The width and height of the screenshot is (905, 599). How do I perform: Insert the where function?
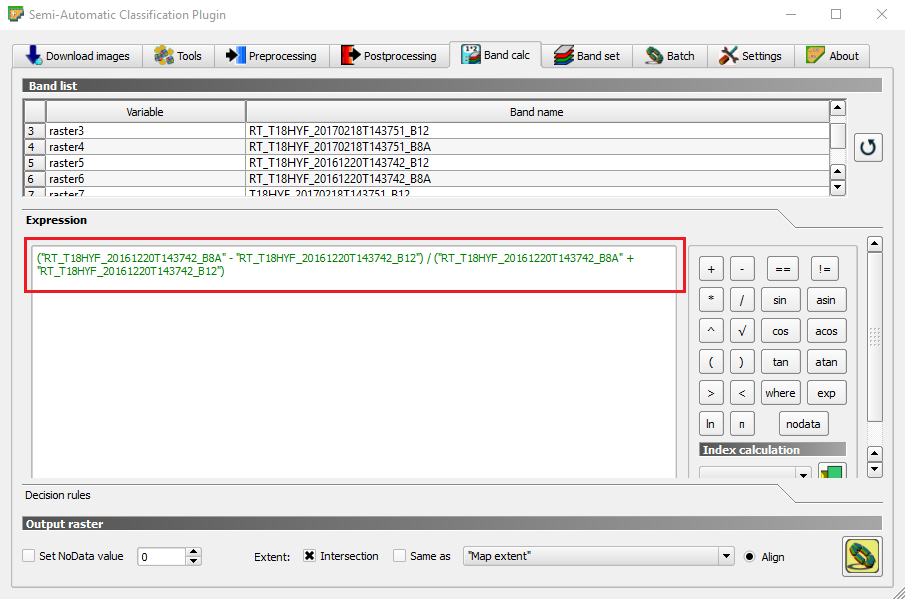click(780, 393)
